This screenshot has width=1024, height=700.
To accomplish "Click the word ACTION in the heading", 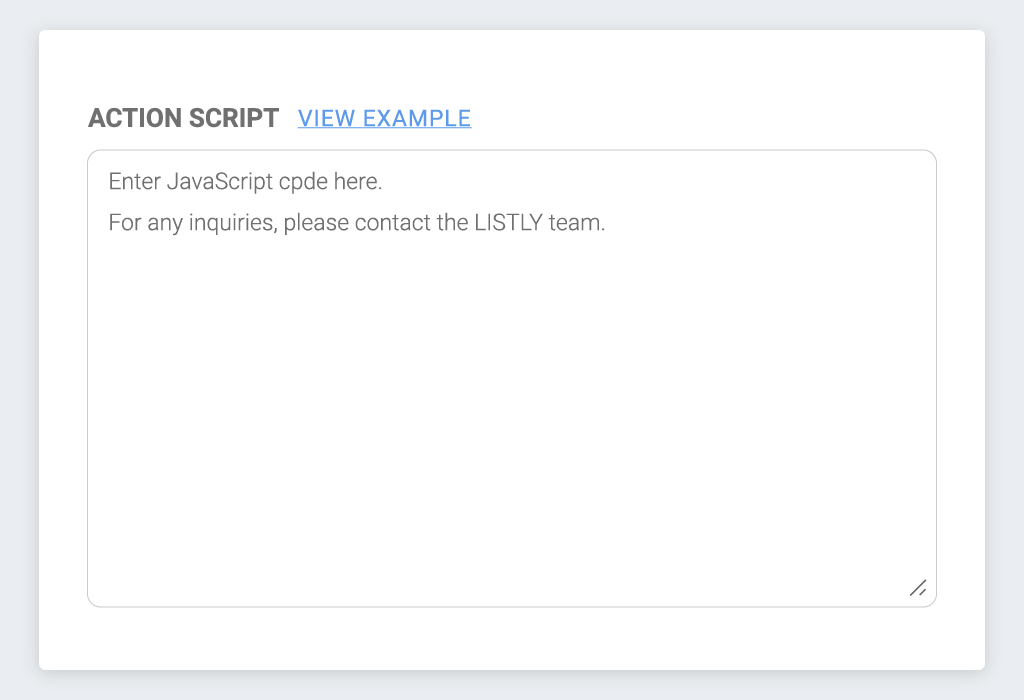I will coord(135,118).
